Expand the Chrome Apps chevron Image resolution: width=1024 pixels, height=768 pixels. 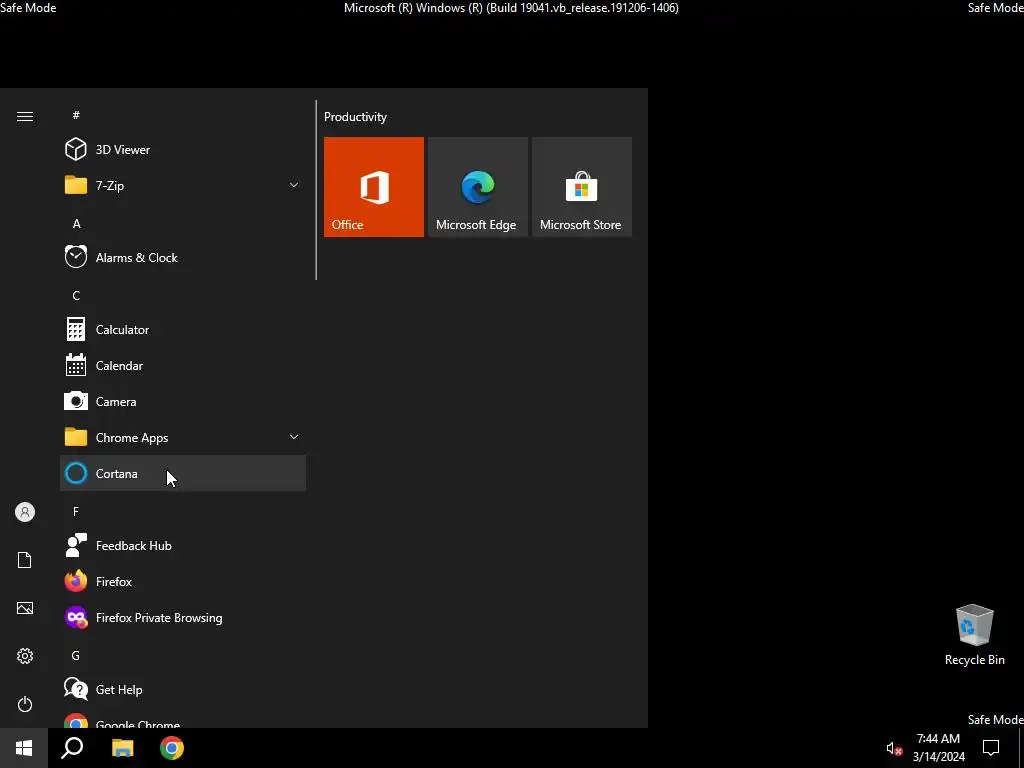coord(294,437)
